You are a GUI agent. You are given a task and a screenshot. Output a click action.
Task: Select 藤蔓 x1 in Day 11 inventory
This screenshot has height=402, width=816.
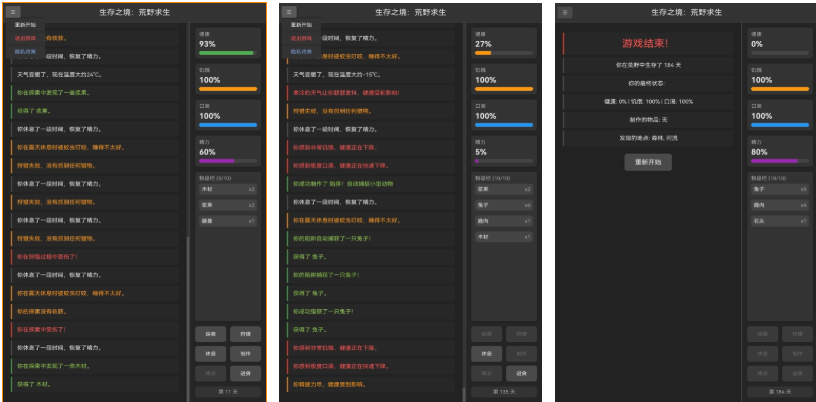pos(228,221)
